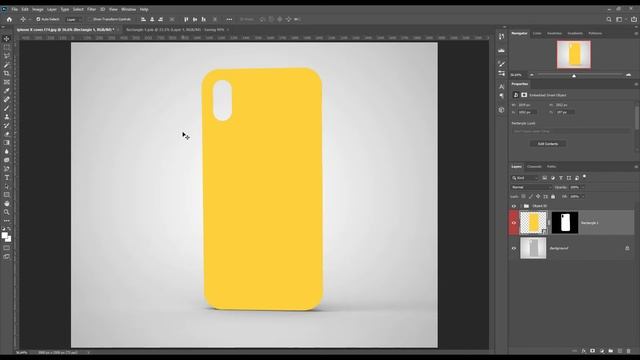The image size is (640, 360).
Task: Click the Share icon at top right
Action: point(633,19)
